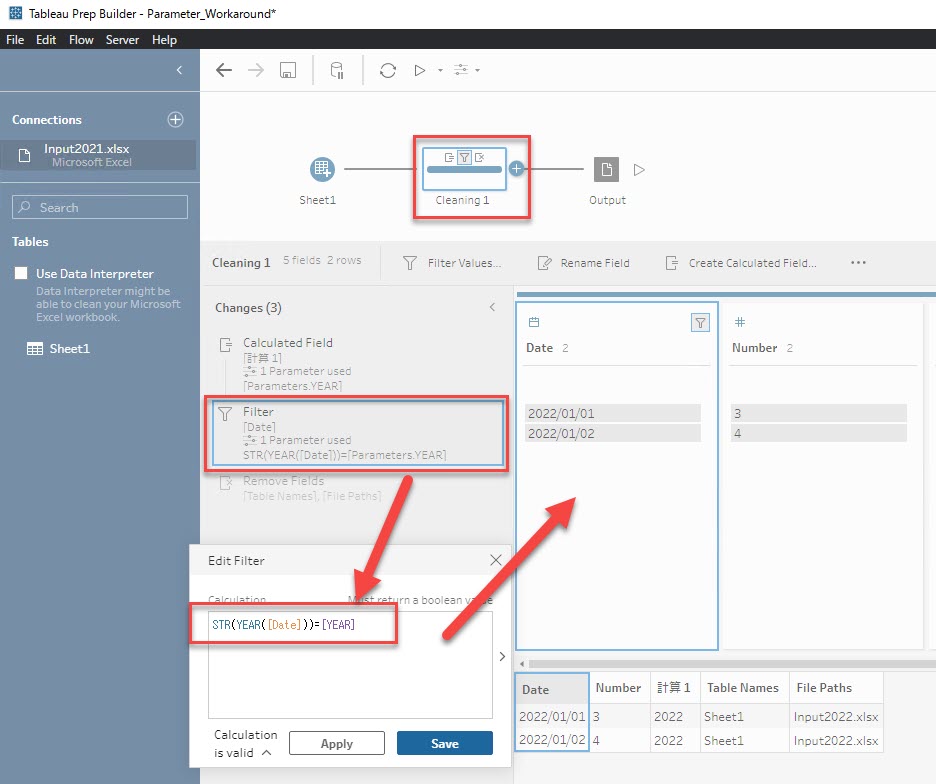Click the filter icon on the Cleaning 1 step
Screen dimensions: 936x784
(x=464, y=158)
